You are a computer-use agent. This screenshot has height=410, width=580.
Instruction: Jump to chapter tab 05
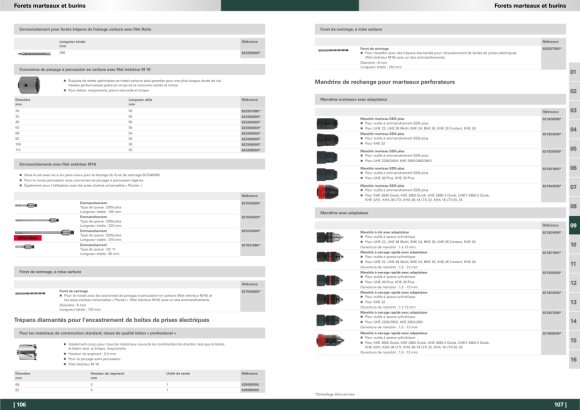574,149
